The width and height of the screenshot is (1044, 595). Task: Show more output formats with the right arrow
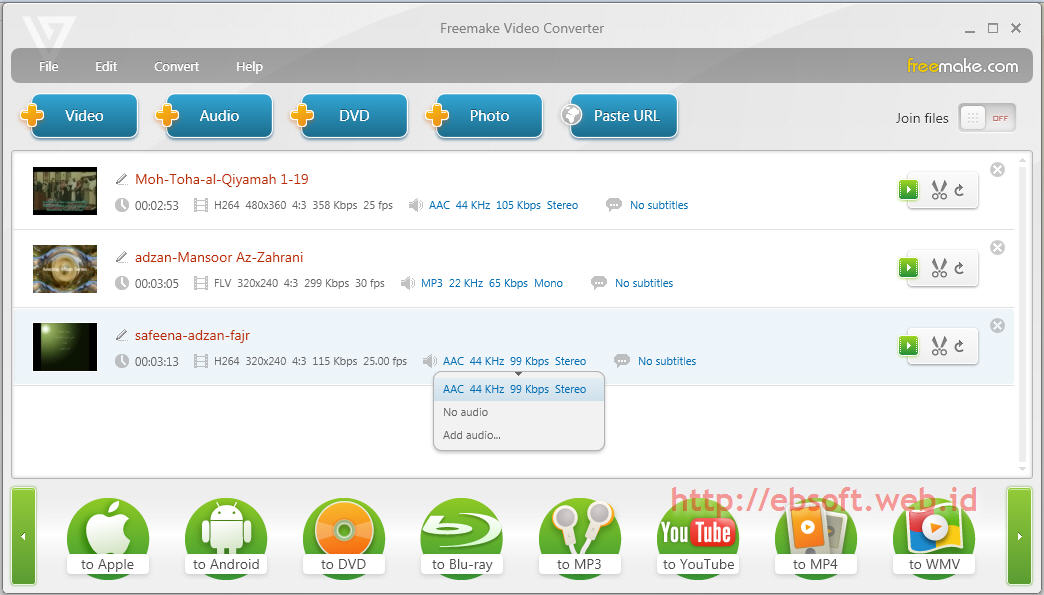[1019, 536]
